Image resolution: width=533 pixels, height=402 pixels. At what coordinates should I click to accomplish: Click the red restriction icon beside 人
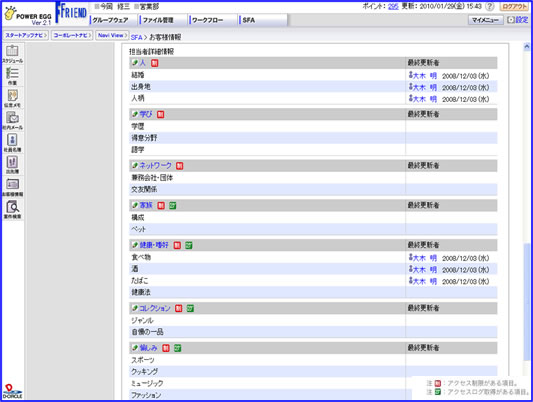pos(155,63)
